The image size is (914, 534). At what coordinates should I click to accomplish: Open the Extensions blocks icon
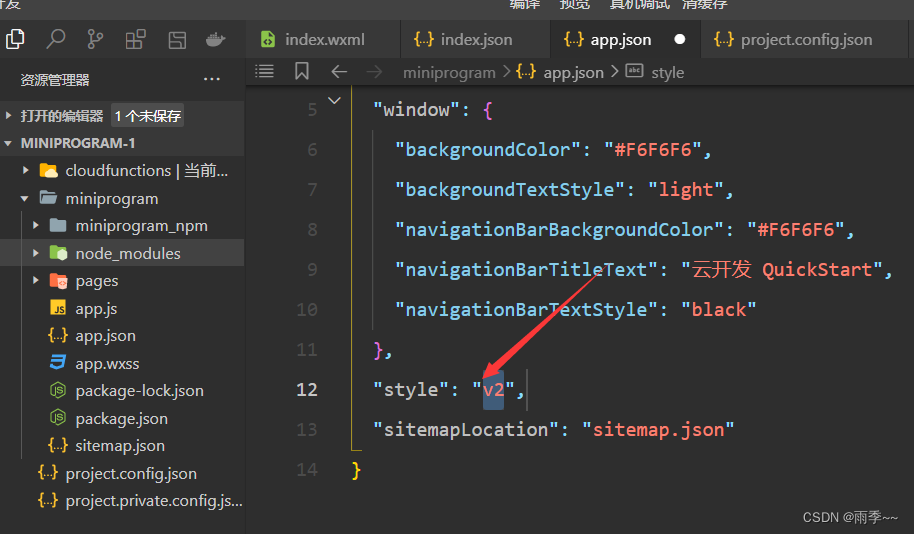135,40
